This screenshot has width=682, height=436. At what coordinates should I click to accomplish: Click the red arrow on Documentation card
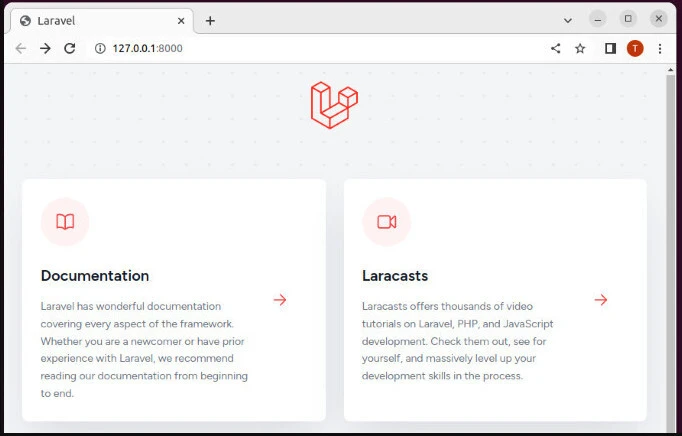280,299
